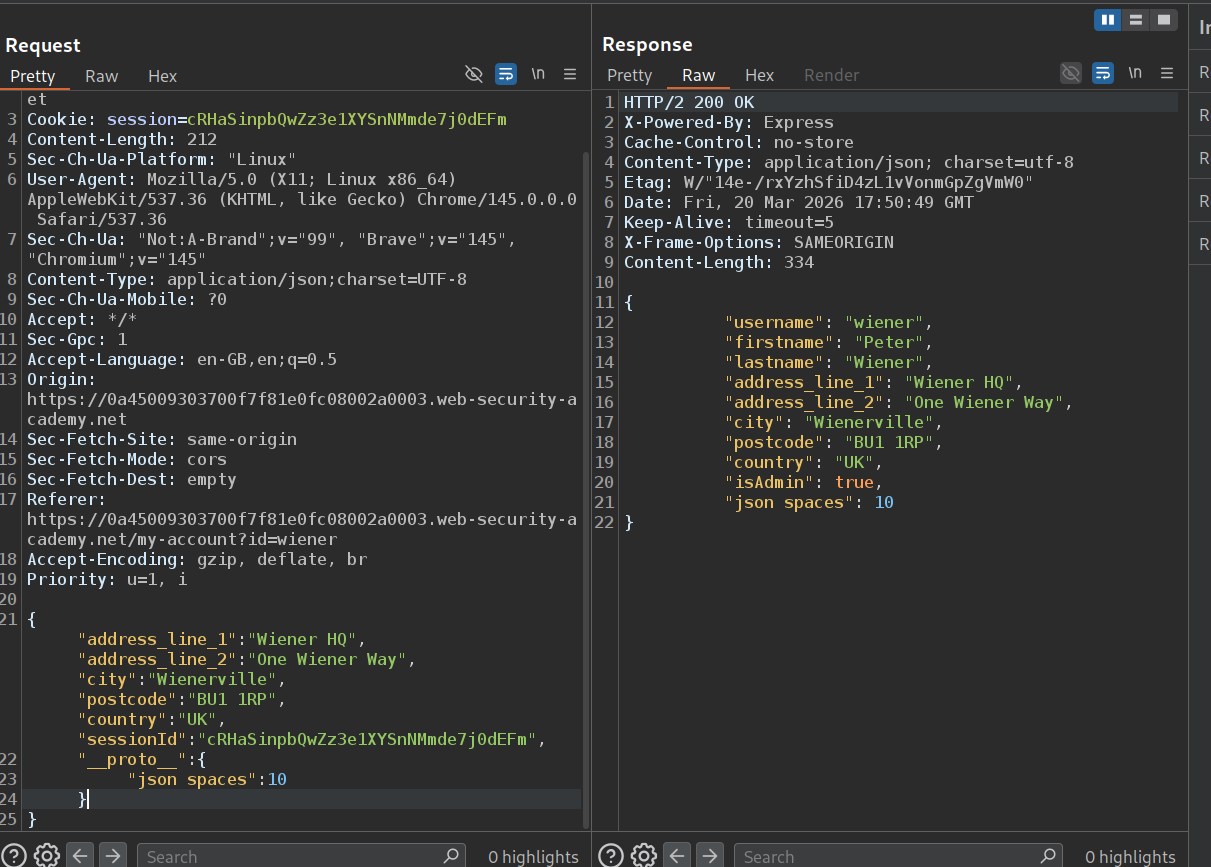
Task: Click the help icon below Request panel
Action: (14, 856)
